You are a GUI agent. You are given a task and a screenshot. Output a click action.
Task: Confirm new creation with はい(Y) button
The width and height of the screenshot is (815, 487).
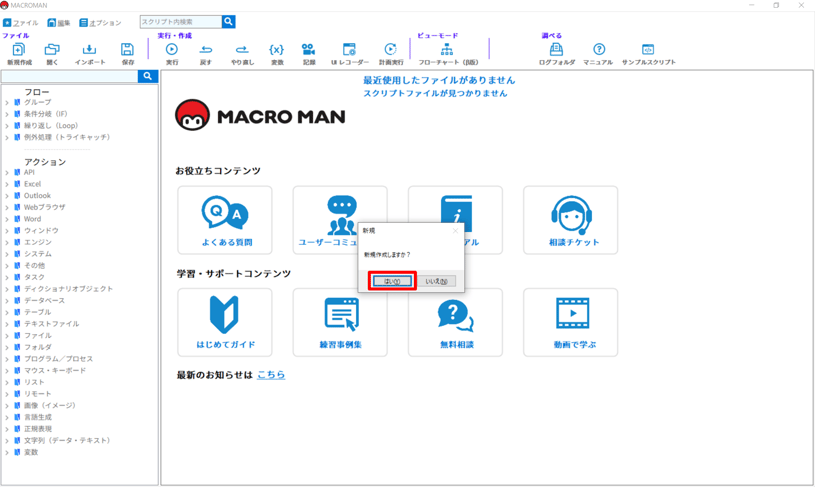[392, 281]
